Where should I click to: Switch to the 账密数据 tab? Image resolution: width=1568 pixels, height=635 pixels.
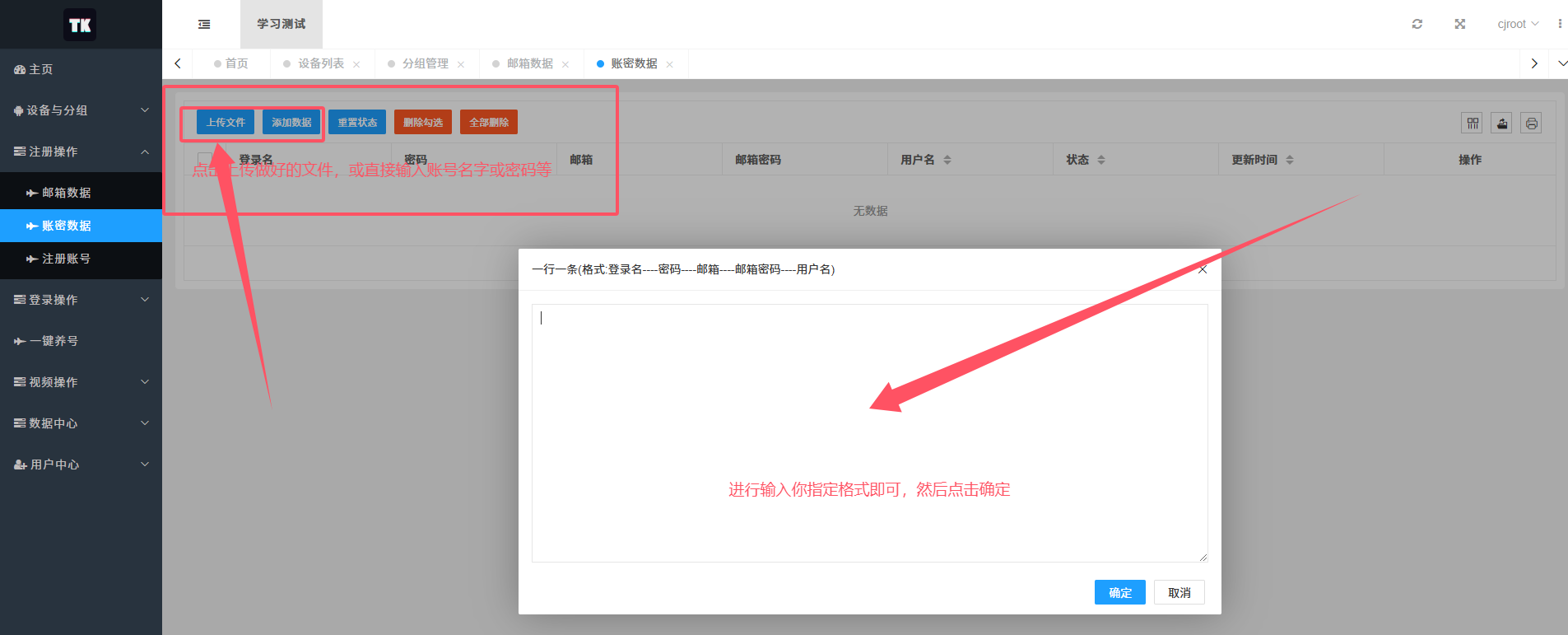635,63
